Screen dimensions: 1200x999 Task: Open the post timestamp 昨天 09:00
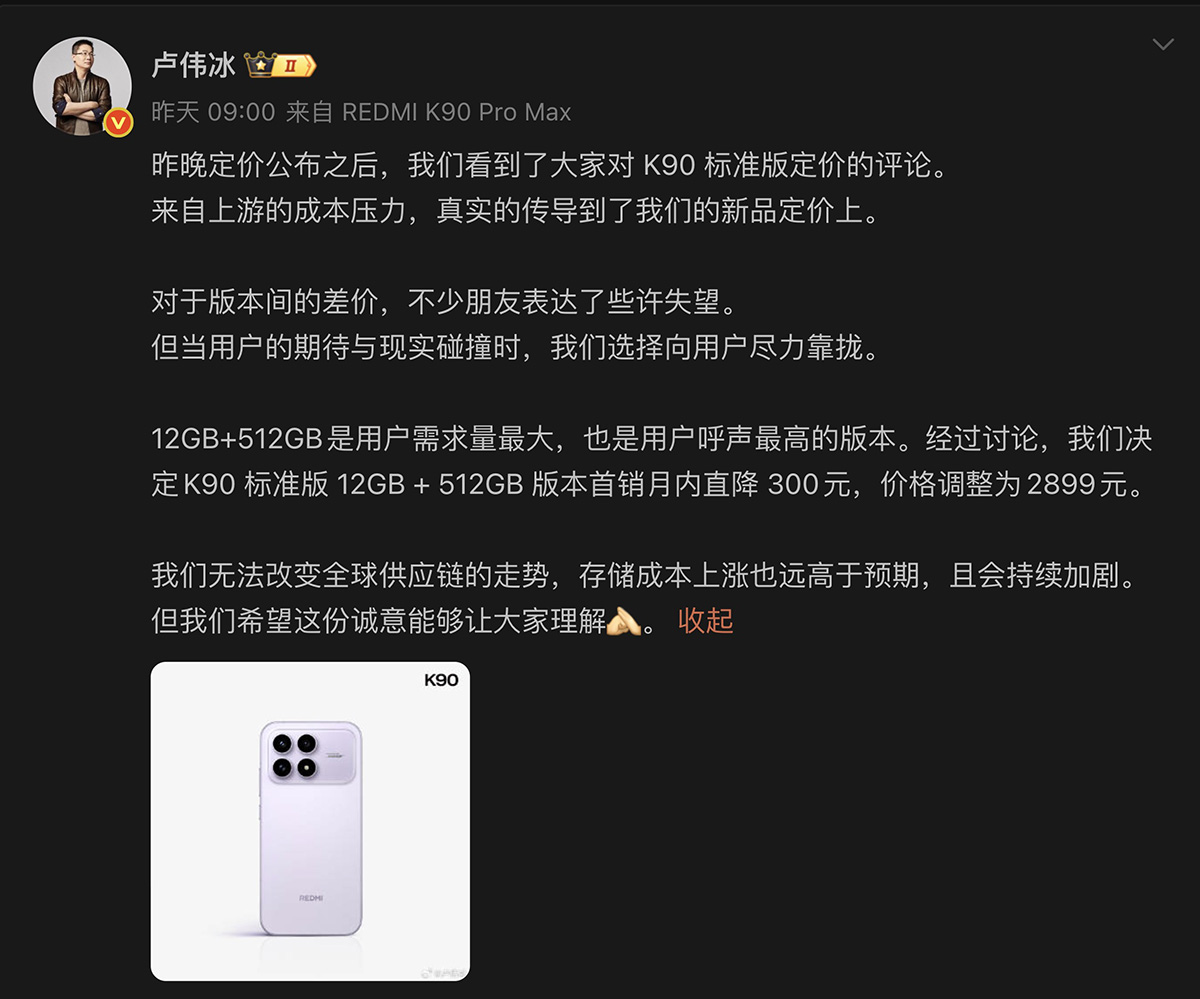pyautogui.click(x=213, y=112)
